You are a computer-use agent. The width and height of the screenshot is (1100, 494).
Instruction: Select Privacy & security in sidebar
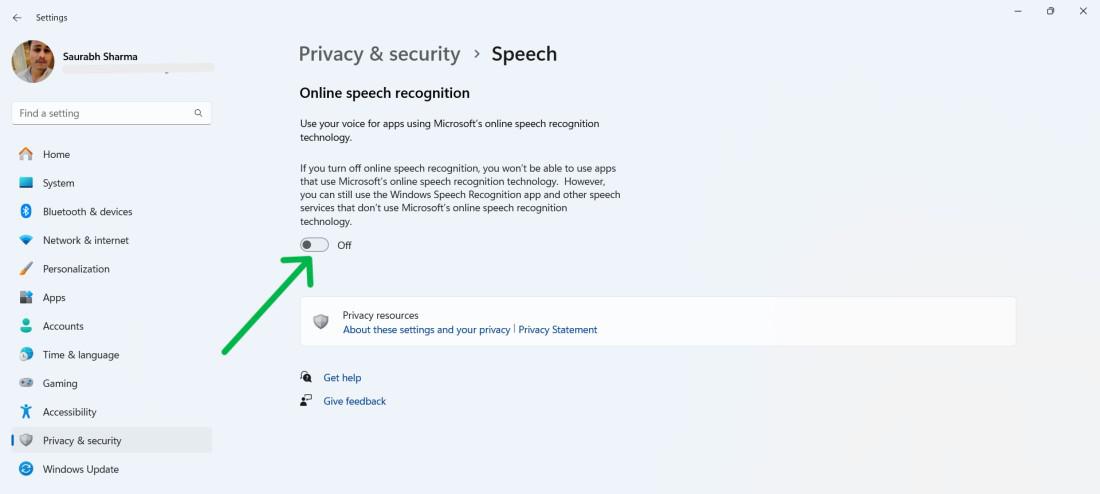point(81,441)
